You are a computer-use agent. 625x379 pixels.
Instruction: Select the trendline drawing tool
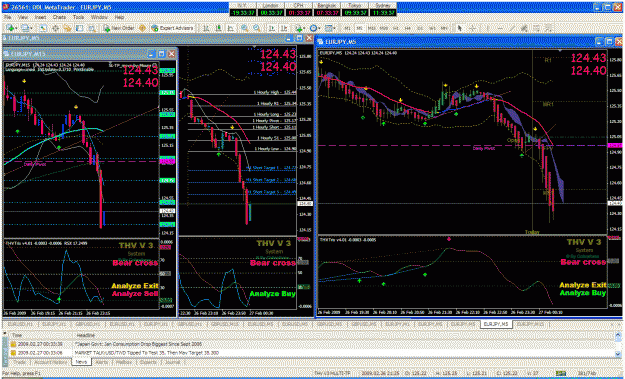click(x=512, y=28)
